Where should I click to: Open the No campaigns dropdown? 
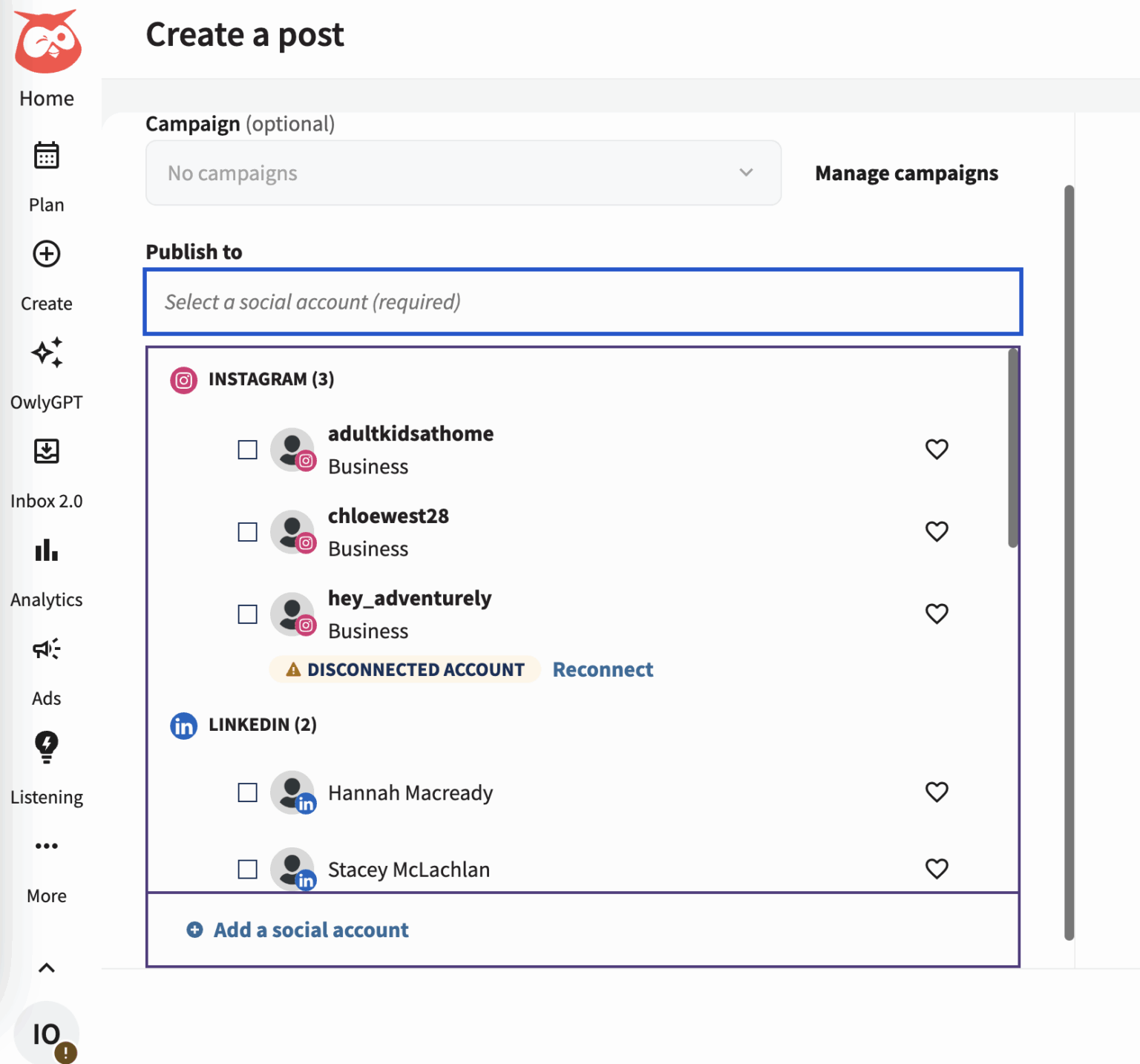click(463, 173)
